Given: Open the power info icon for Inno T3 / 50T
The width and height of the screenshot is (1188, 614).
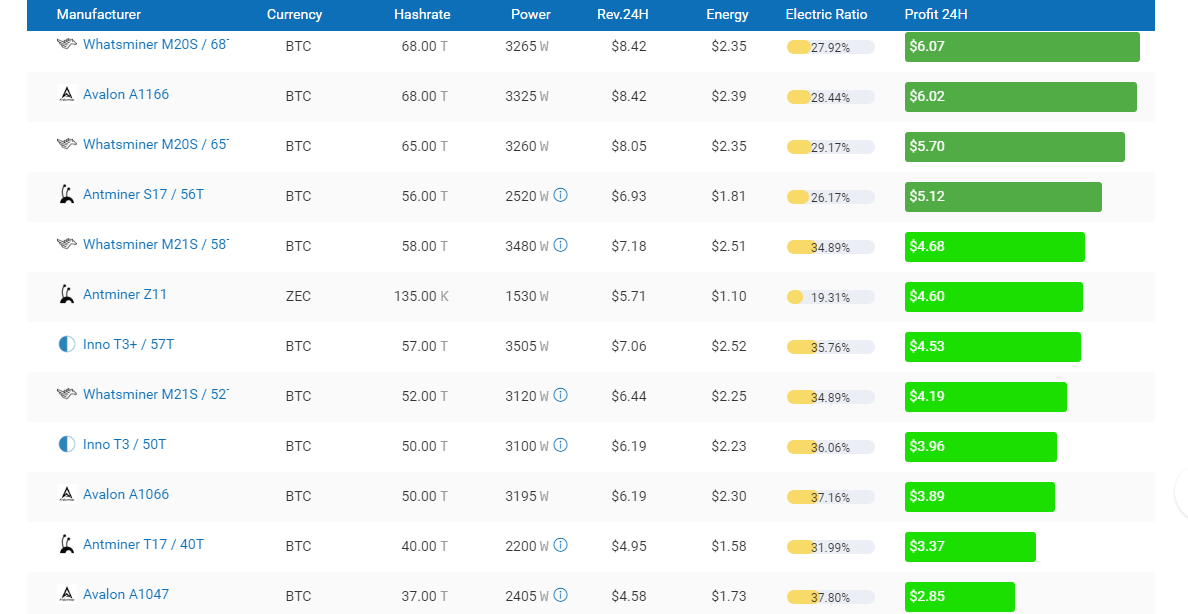Looking at the screenshot, I should pyautogui.click(x=561, y=445).
